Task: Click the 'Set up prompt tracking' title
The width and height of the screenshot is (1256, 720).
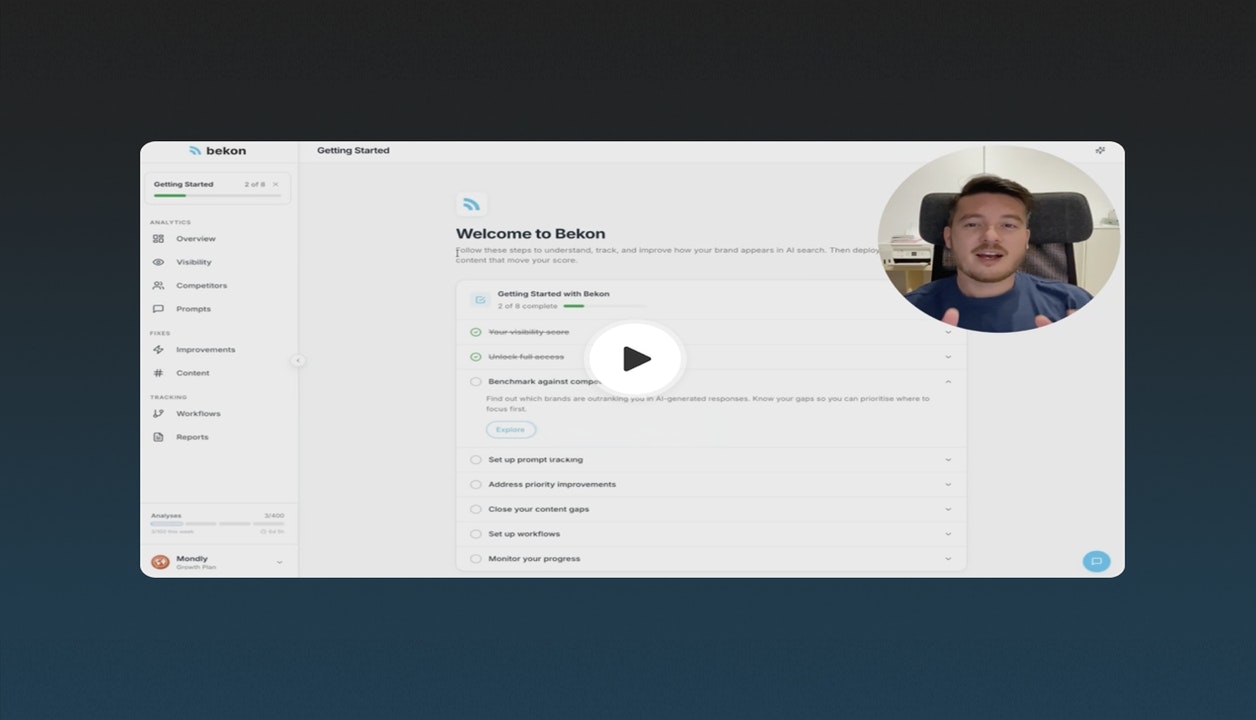Action: 535,460
